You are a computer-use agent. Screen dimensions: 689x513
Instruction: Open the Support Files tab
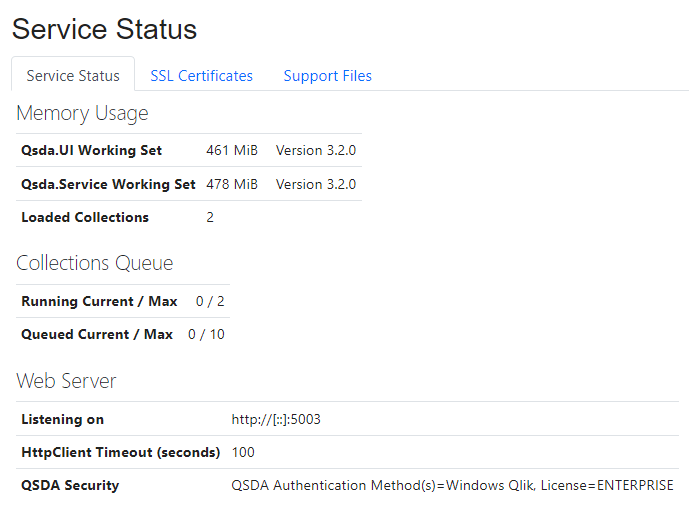click(327, 76)
